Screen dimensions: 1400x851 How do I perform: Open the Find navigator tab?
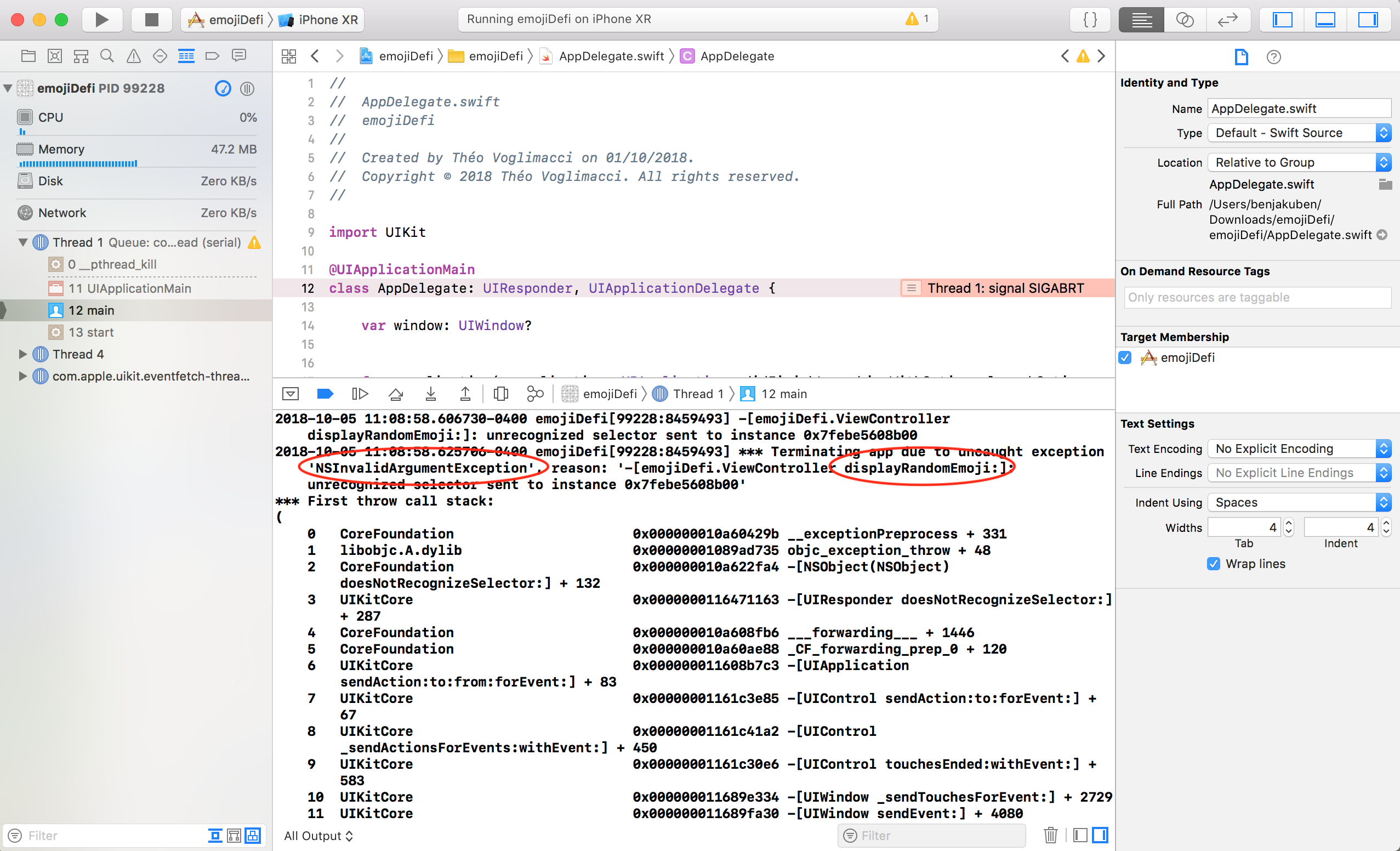tap(107, 56)
